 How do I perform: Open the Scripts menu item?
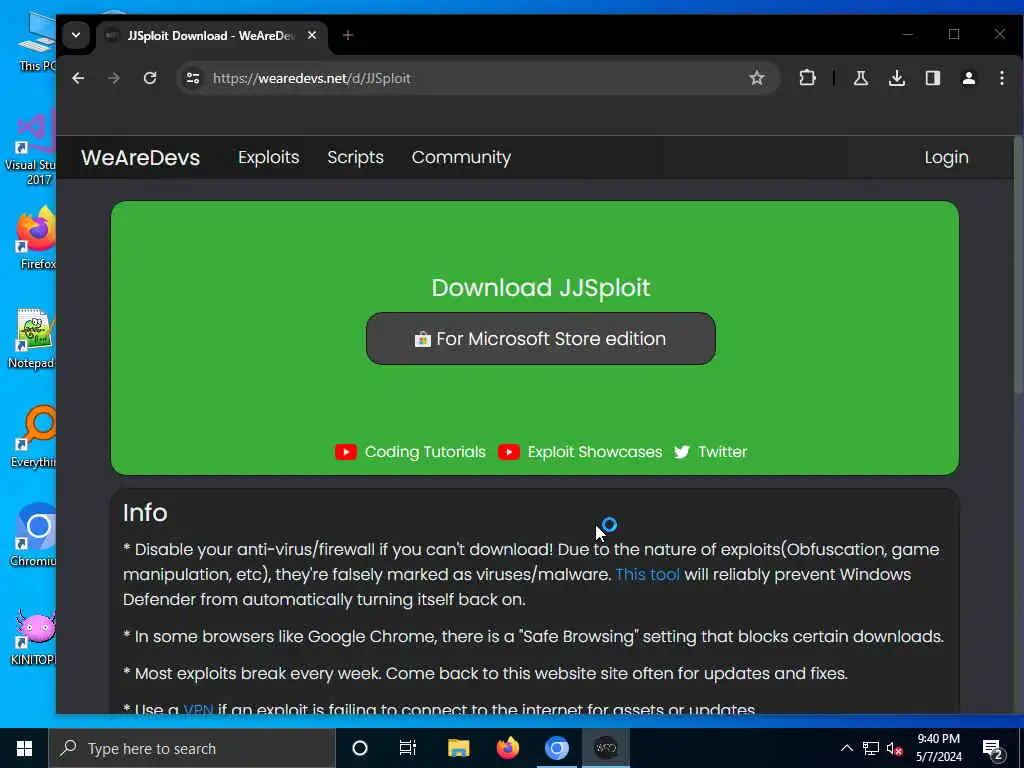[x=355, y=157]
